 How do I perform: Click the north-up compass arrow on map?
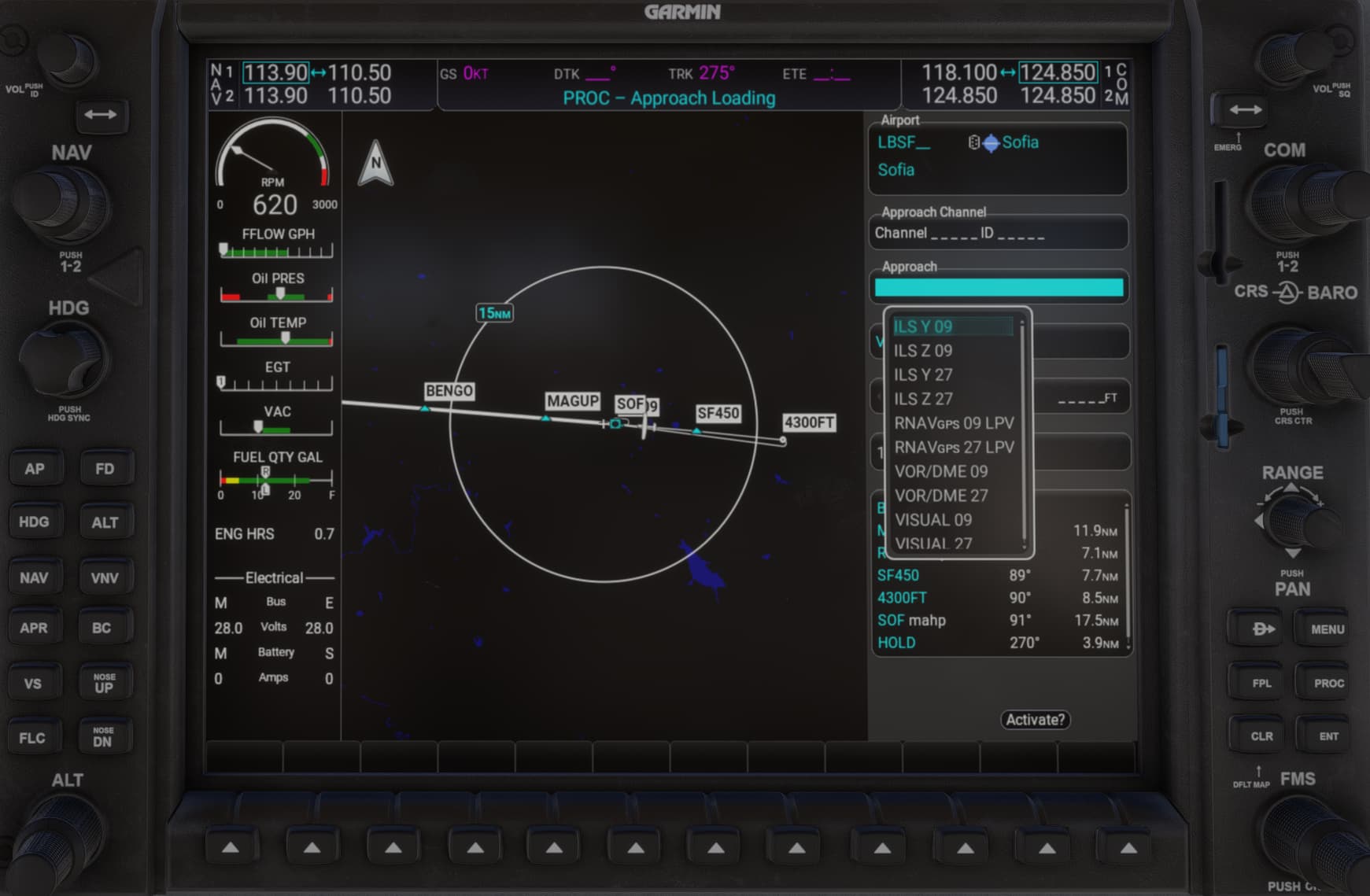[375, 164]
